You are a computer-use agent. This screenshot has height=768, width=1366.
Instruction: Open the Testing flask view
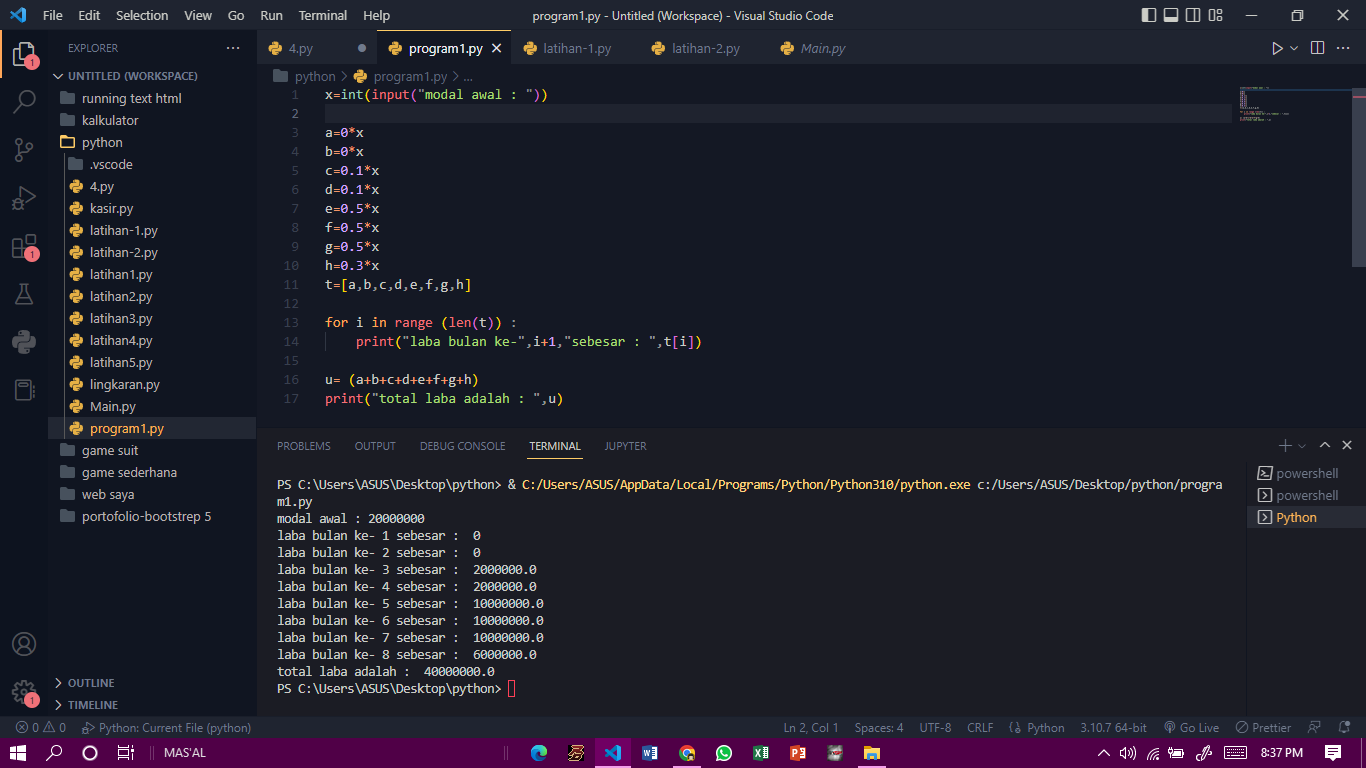click(24, 294)
